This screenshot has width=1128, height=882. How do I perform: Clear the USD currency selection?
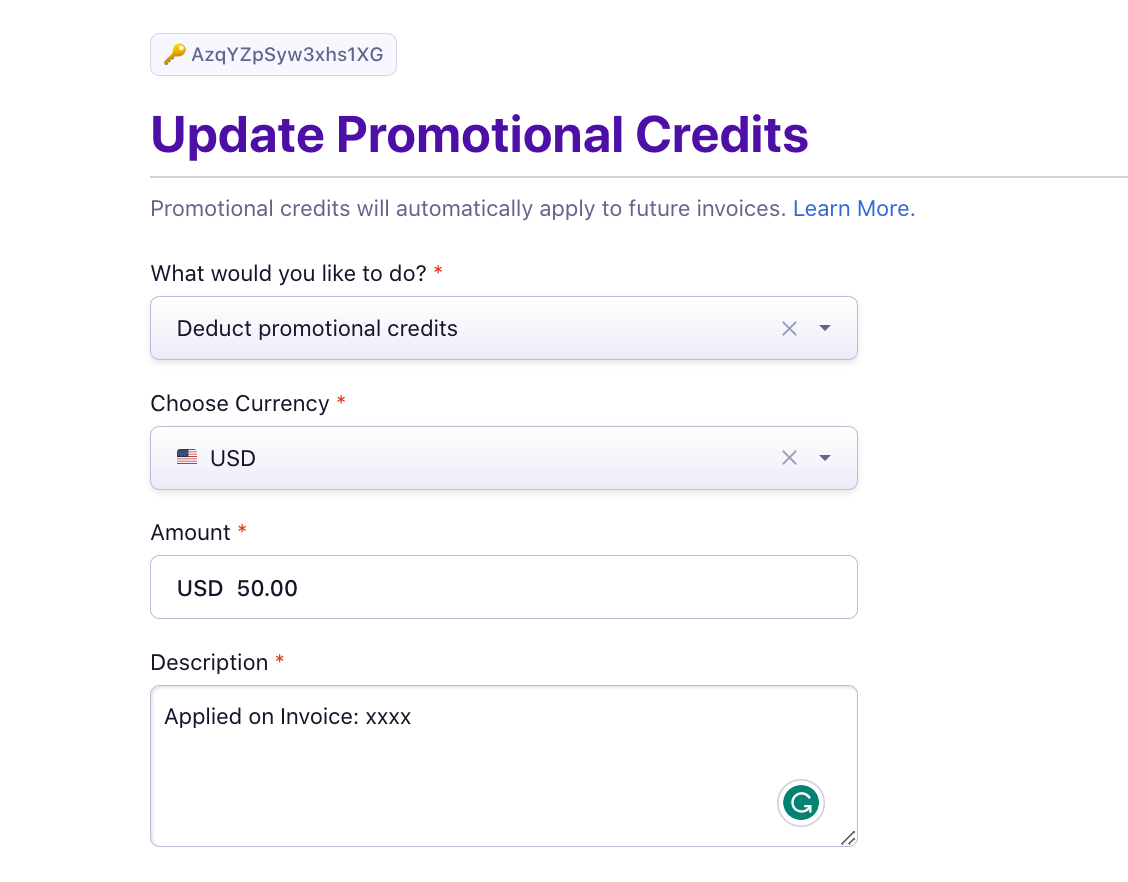pos(789,458)
